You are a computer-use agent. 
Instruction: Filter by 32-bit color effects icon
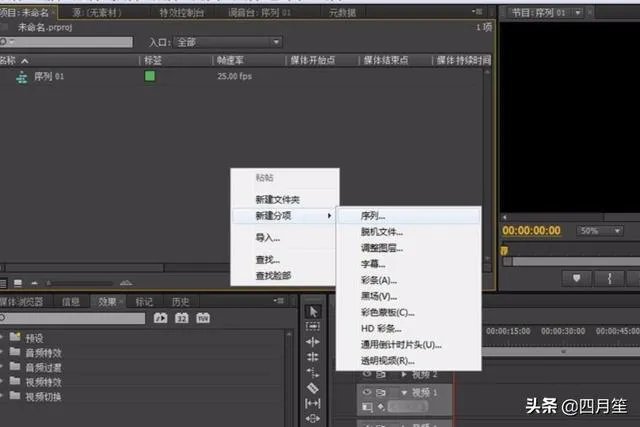(182, 318)
